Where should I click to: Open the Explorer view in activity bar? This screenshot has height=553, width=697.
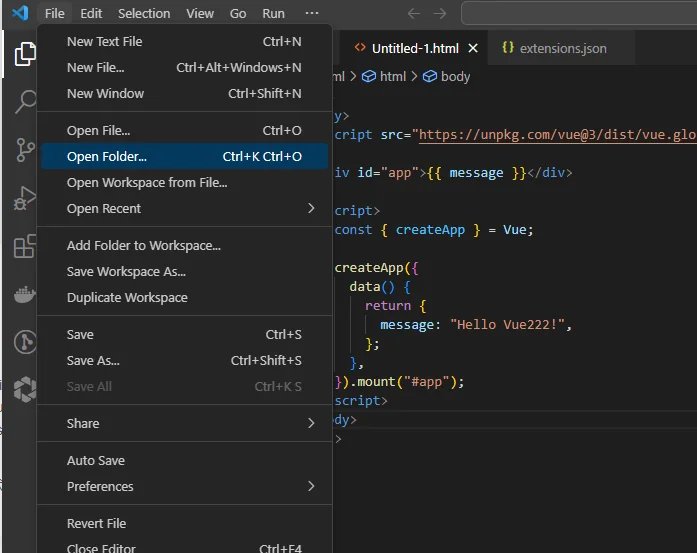pyautogui.click(x=25, y=54)
